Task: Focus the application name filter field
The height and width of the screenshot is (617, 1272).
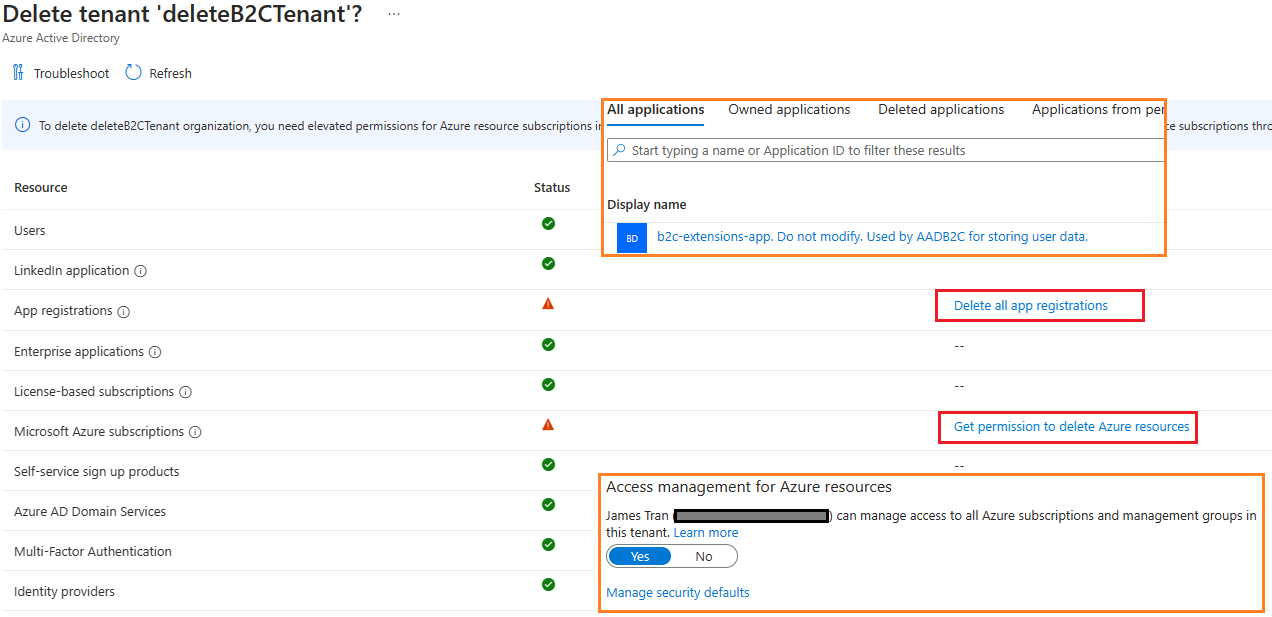Action: click(x=886, y=150)
